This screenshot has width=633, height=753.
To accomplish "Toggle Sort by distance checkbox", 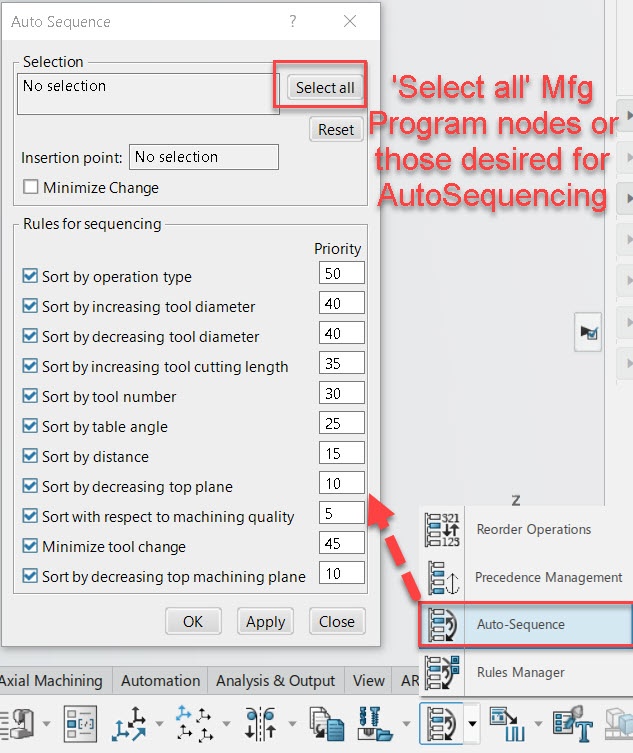I will click(x=30, y=456).
